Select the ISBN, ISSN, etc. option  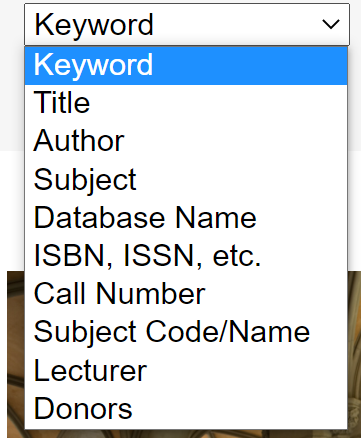coord(186,256)
